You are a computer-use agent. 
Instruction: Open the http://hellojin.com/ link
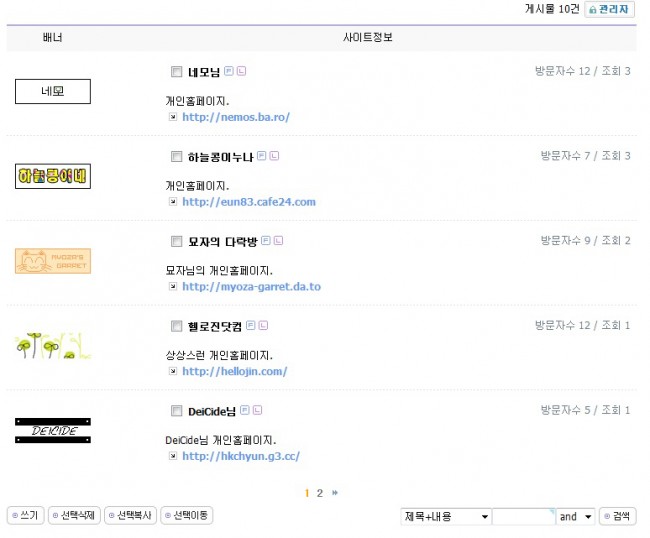234,371
